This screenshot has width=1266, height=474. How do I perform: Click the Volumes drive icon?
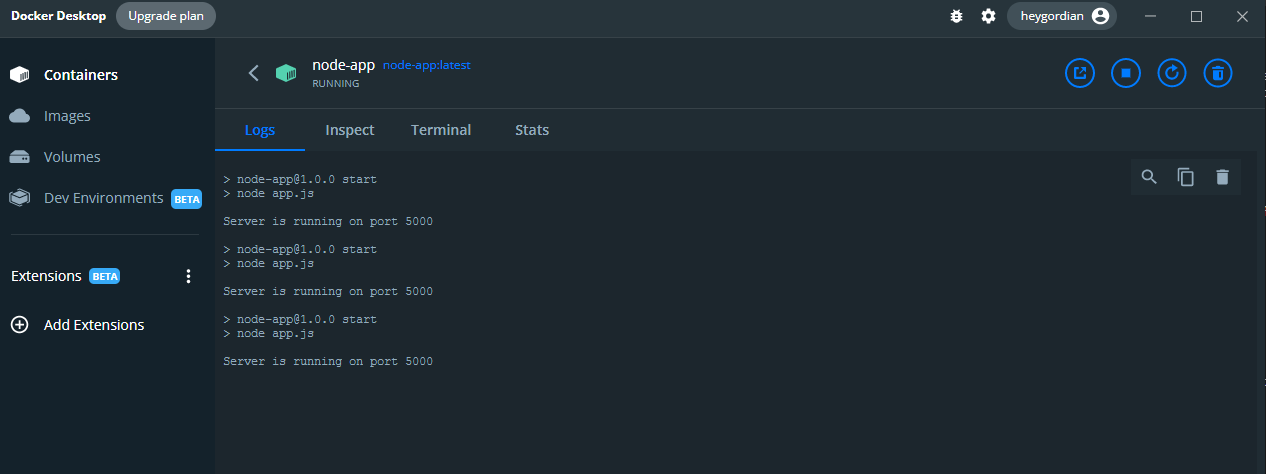point(19,157)
